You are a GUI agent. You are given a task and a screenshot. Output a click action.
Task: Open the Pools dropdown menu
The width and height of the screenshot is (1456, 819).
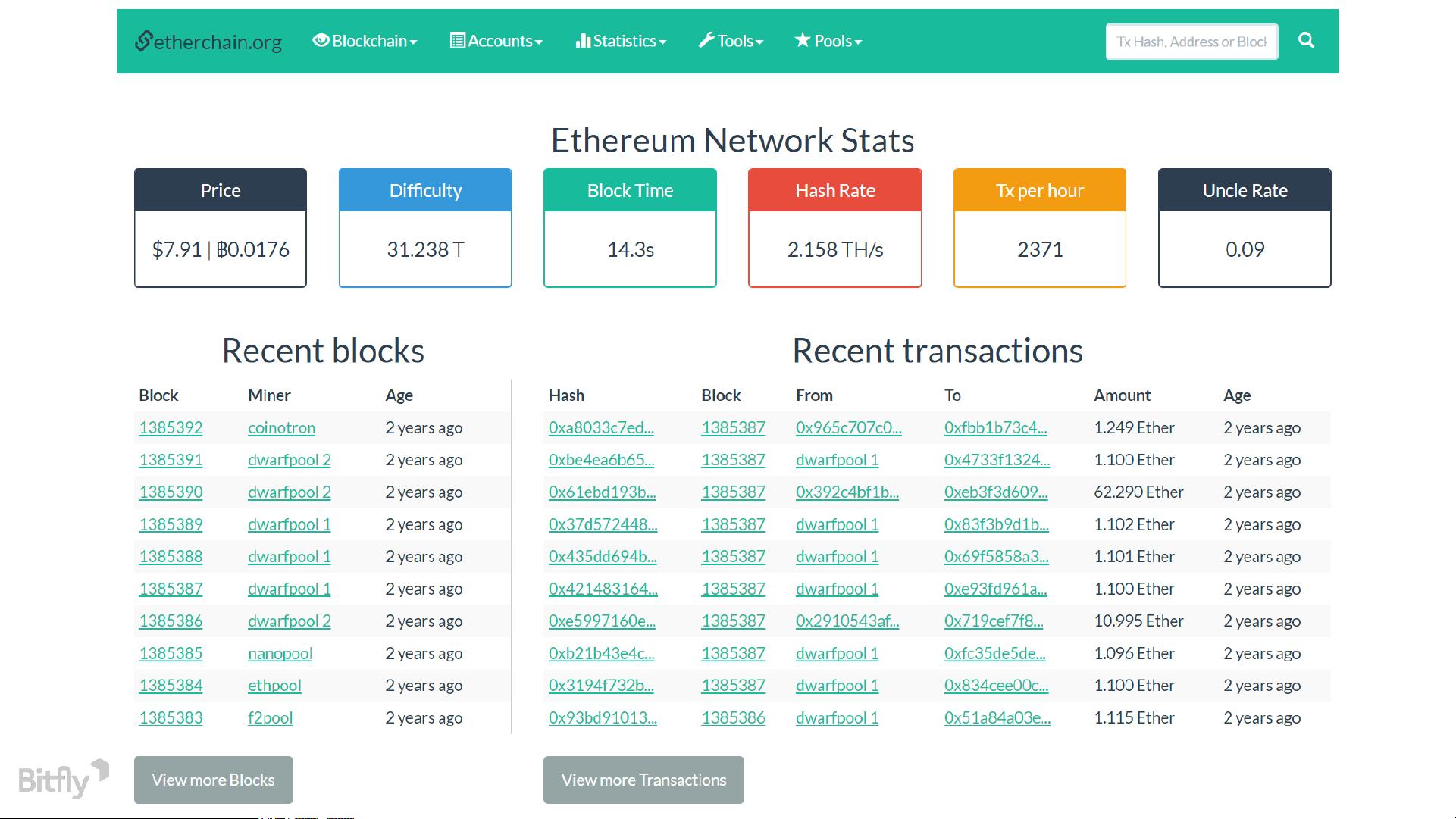point(828,41)
